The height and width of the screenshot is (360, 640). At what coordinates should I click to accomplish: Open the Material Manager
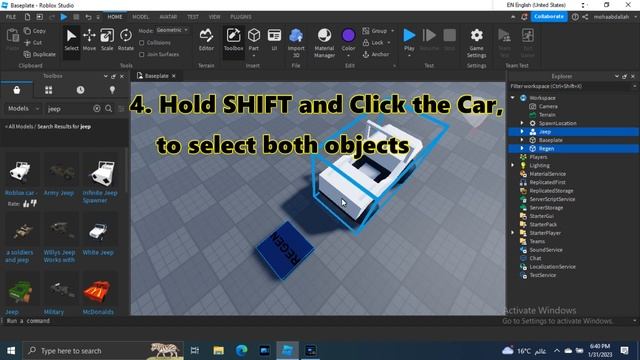pyautogui.click(x=324, y=43)
